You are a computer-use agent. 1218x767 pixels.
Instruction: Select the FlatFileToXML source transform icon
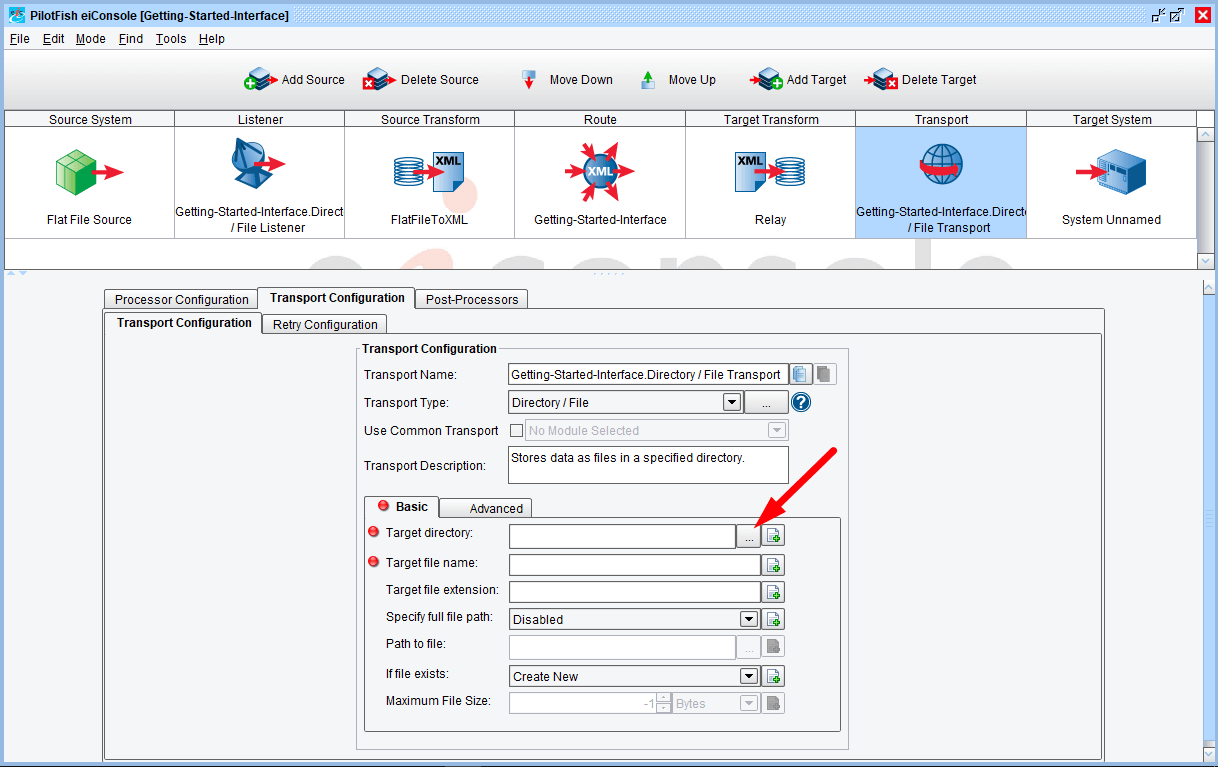click(x=429, y=173)
